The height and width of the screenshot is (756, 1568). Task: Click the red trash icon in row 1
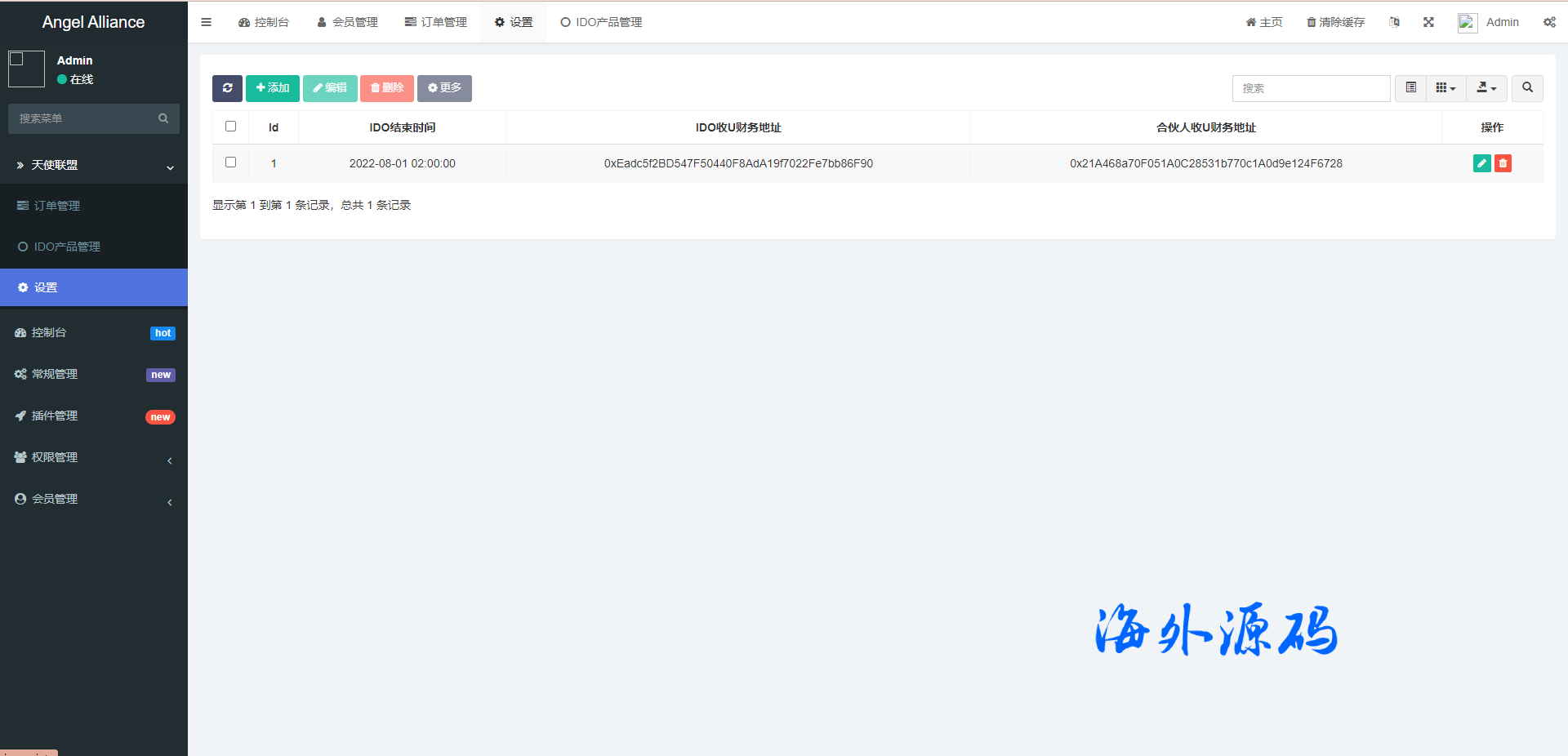(1503, 163)
